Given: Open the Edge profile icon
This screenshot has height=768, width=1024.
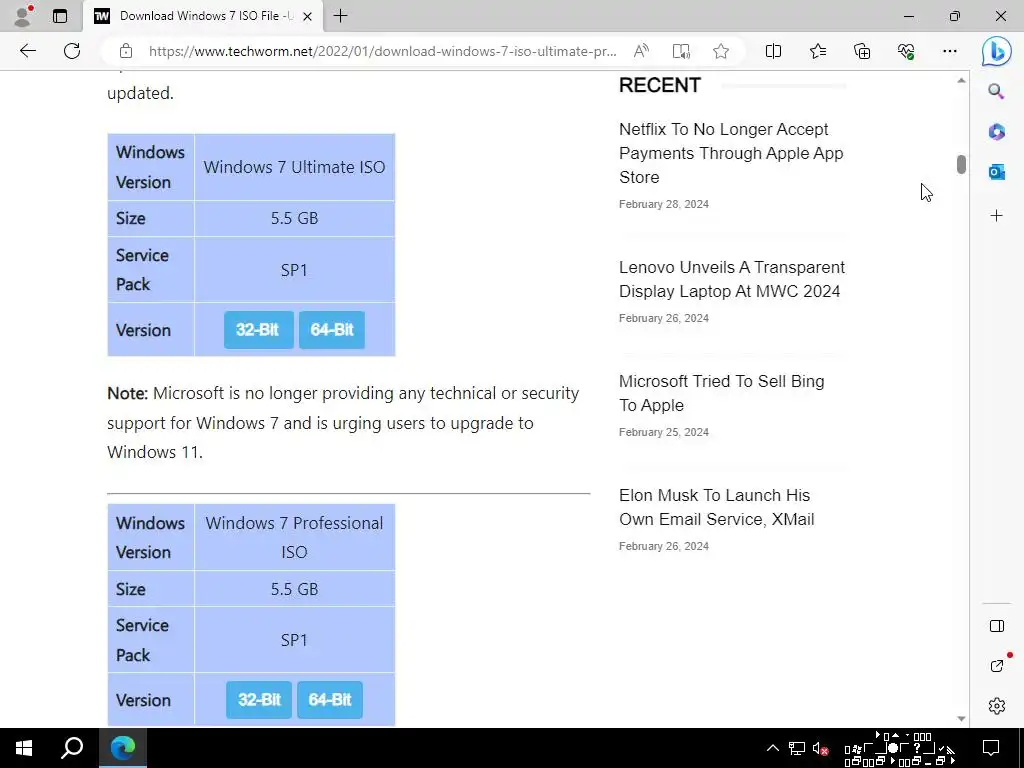Looking at the screenshot, I should [23, 16].
